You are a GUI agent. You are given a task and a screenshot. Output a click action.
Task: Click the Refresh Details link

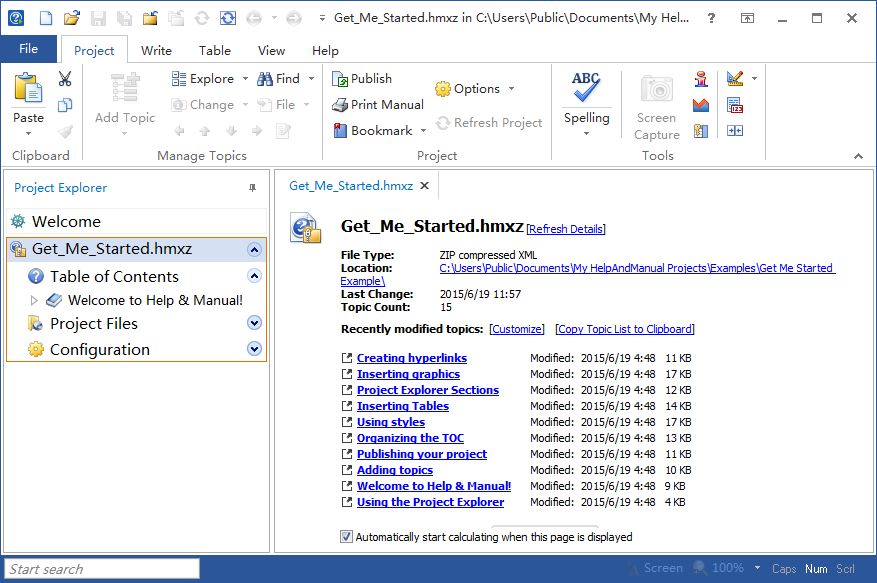pos(565,229)
